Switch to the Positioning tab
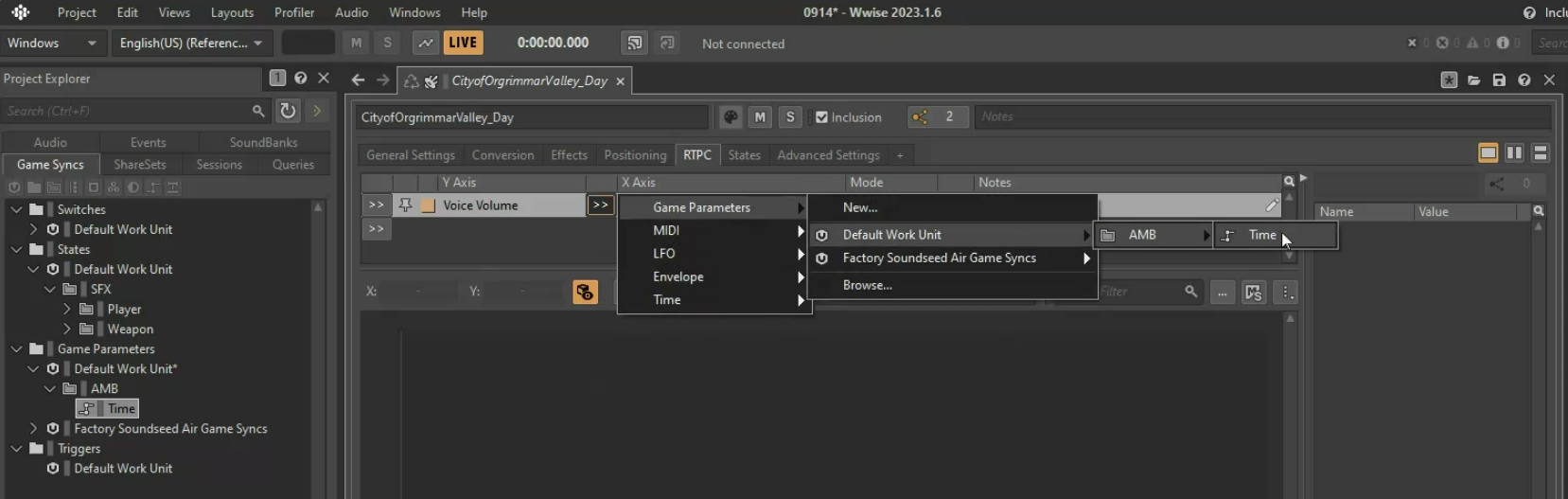 pyautogui.click(x=635, y=154)
